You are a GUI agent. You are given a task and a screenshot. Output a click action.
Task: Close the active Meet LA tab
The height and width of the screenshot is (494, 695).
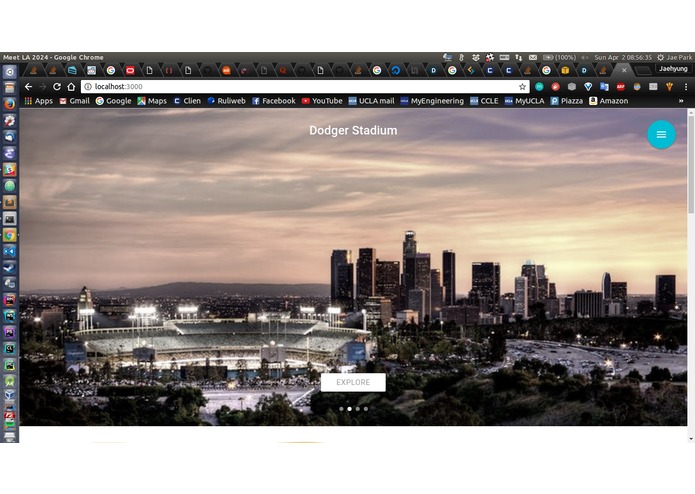[624, 70]
